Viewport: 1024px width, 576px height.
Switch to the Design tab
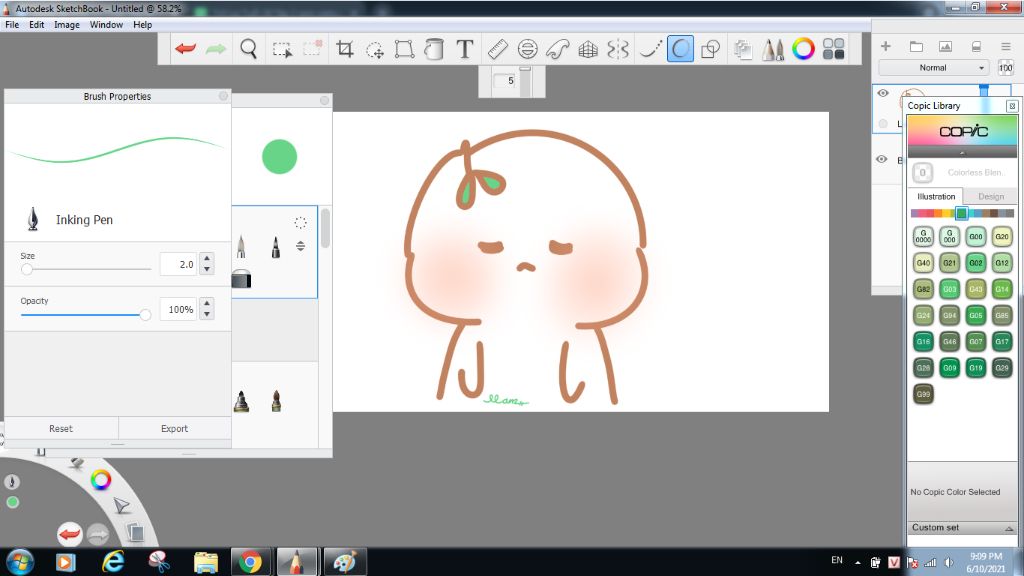(991, 197)
